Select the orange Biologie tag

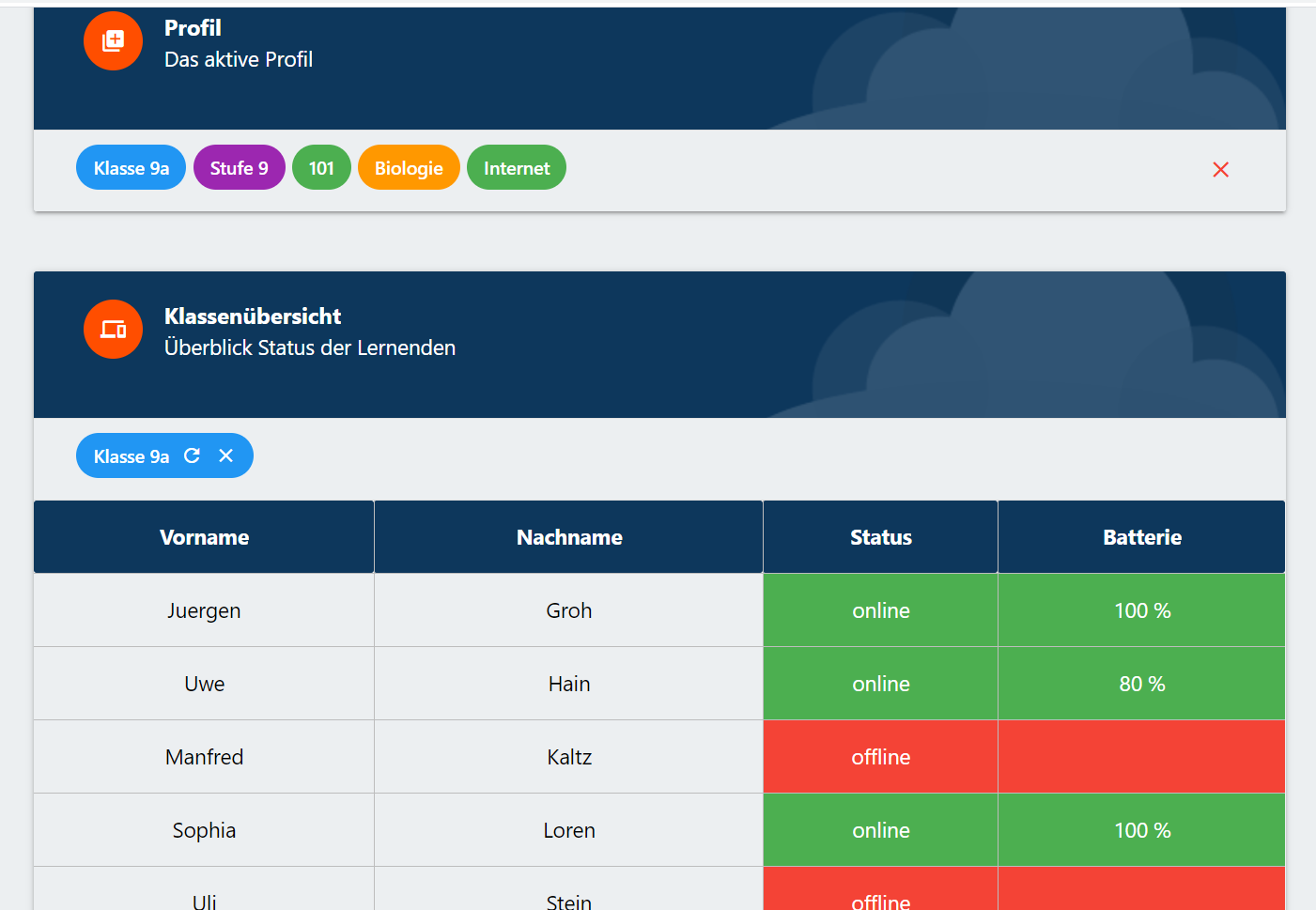click(409, 167)
